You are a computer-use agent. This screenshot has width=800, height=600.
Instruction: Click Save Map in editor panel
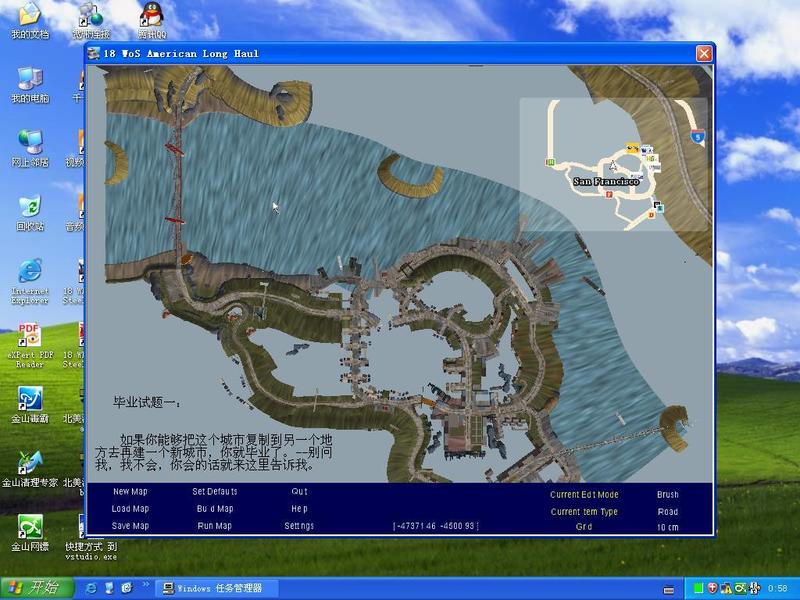pyautogui.click(x=130, y=526)
